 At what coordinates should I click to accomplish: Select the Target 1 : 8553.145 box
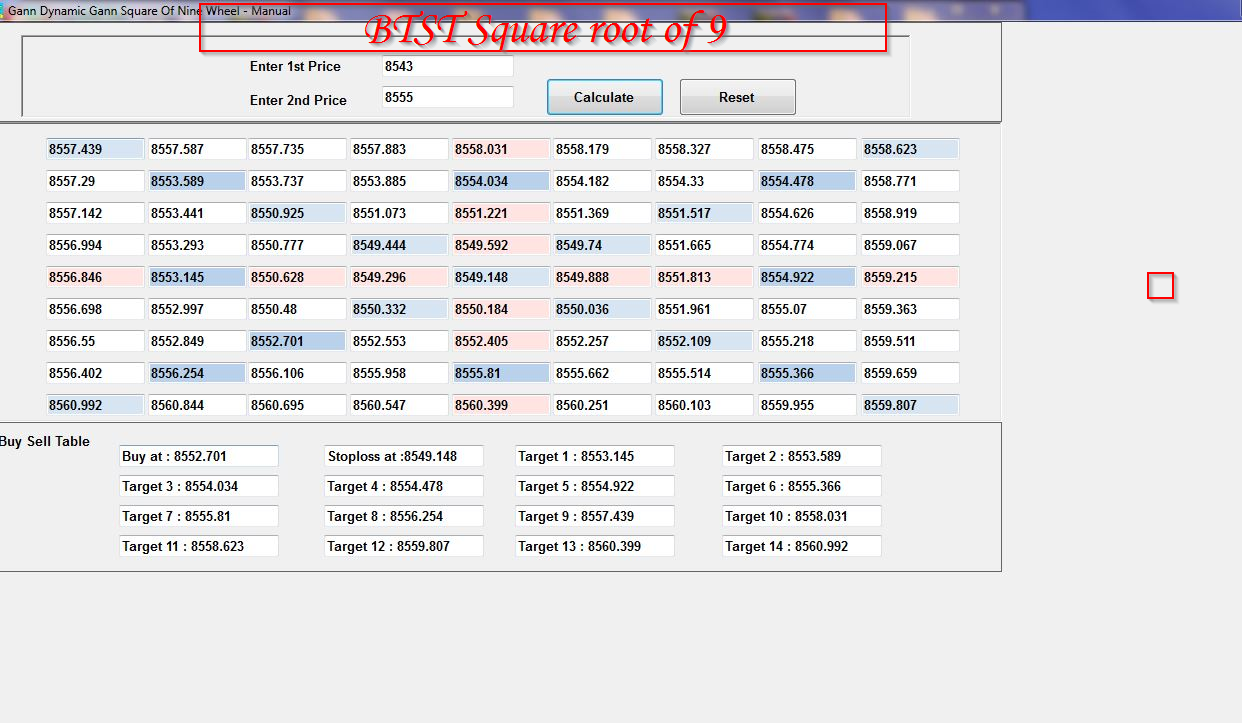pyautogui.click(x=594, y=456)
